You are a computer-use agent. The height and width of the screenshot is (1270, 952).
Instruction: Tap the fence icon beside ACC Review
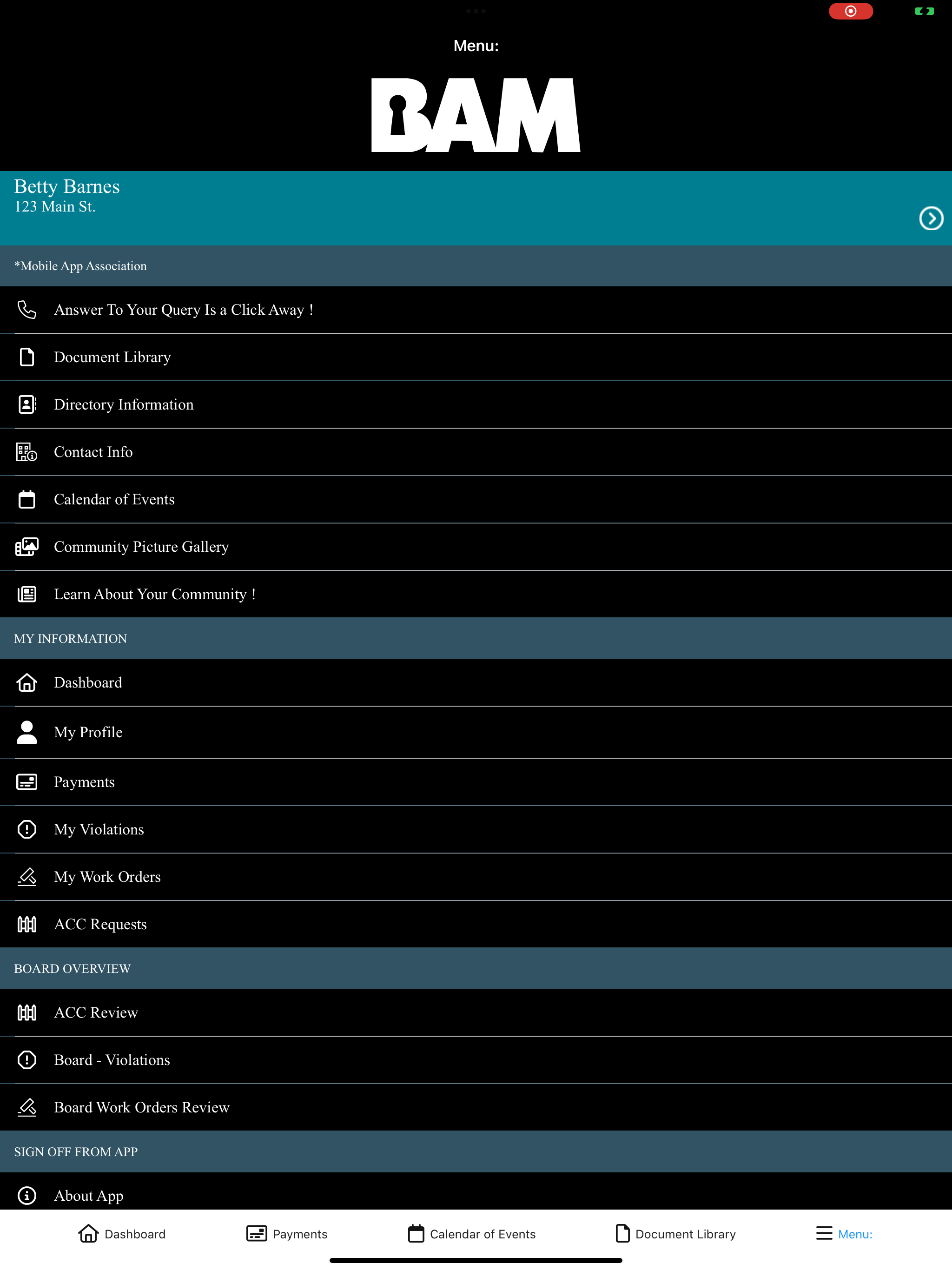click(27, 1012)
